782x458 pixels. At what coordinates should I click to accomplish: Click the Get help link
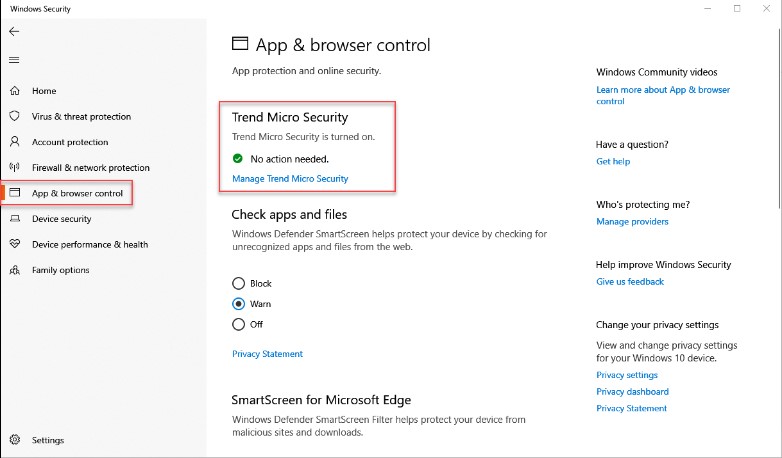(x=613, y=161)
